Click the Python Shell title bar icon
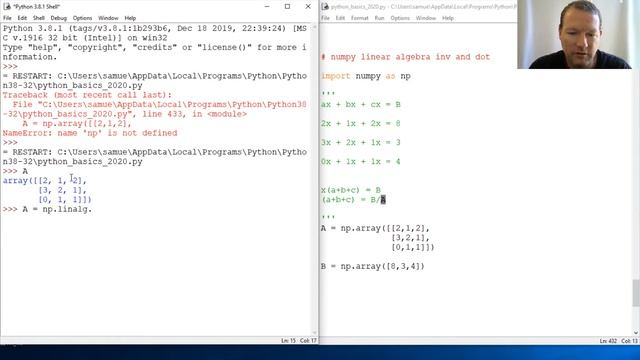This screenshot has width=640, height=360. [x=7, y=7]
